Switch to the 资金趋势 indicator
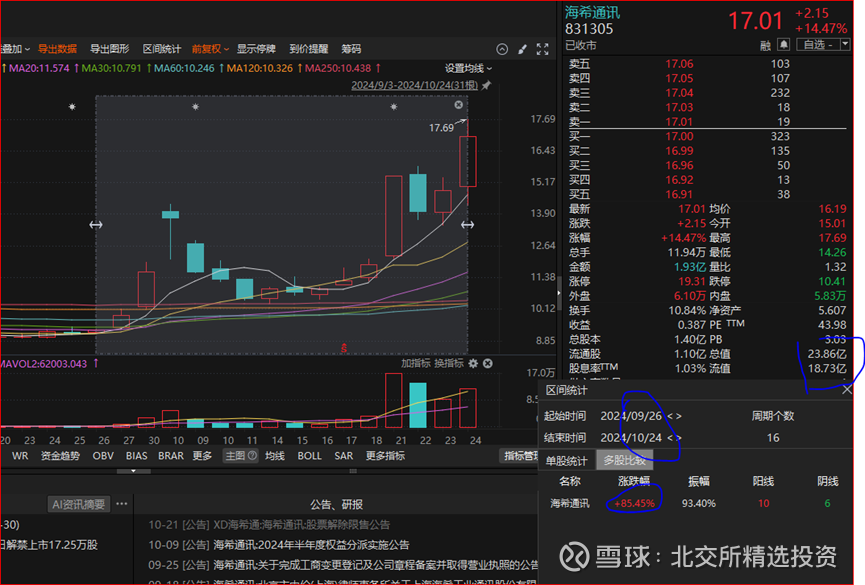The height and width of the screenshot is (585, 865). 60,456
